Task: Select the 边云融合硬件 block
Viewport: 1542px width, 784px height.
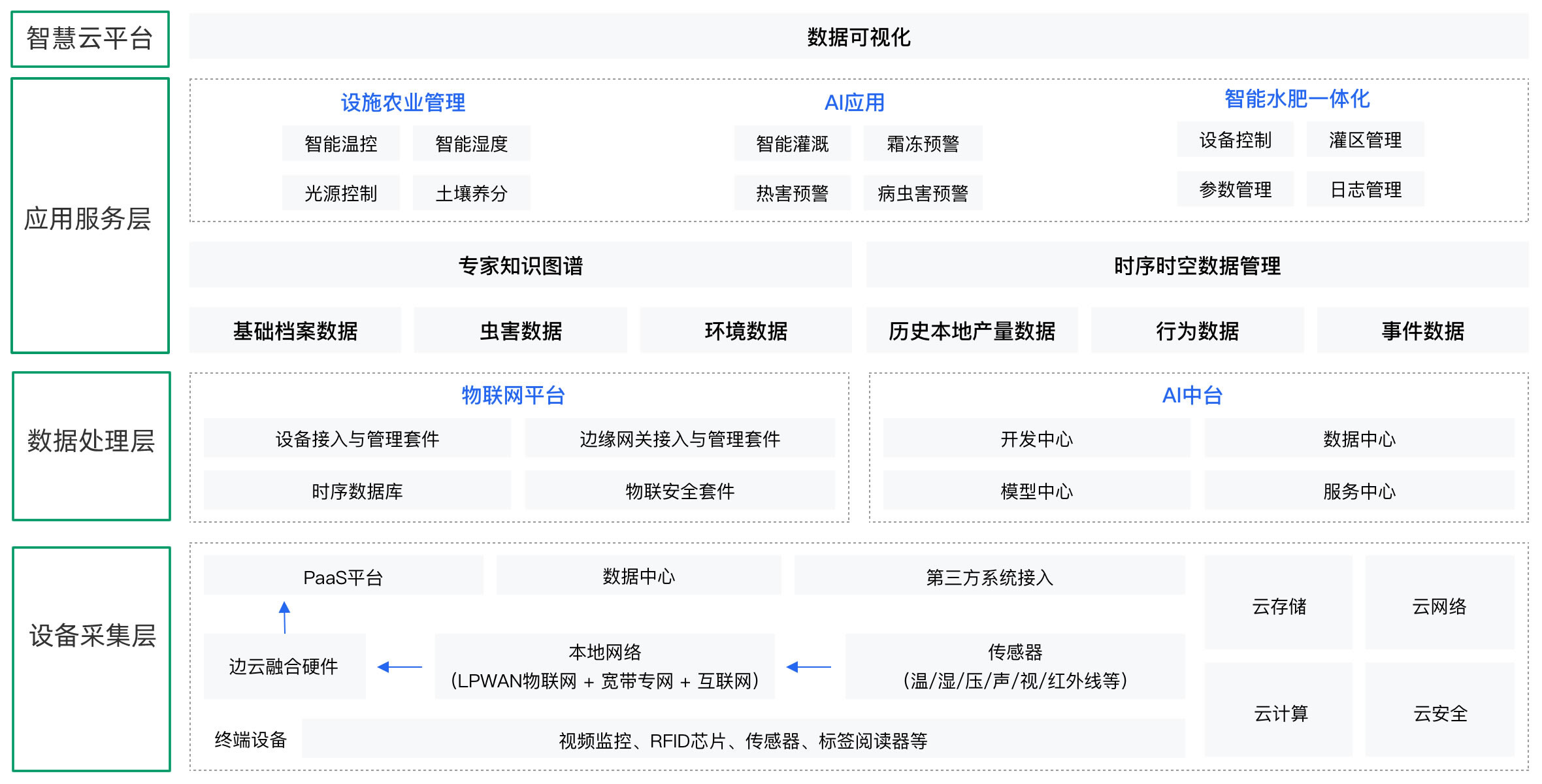Action: [x=284, y=666]
